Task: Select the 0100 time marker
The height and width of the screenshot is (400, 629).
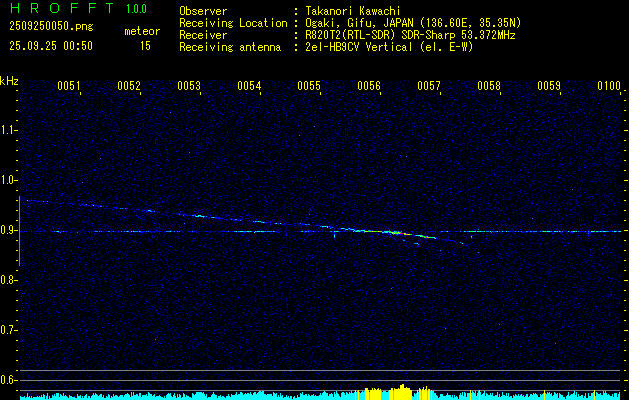Action: click(608, 87)
